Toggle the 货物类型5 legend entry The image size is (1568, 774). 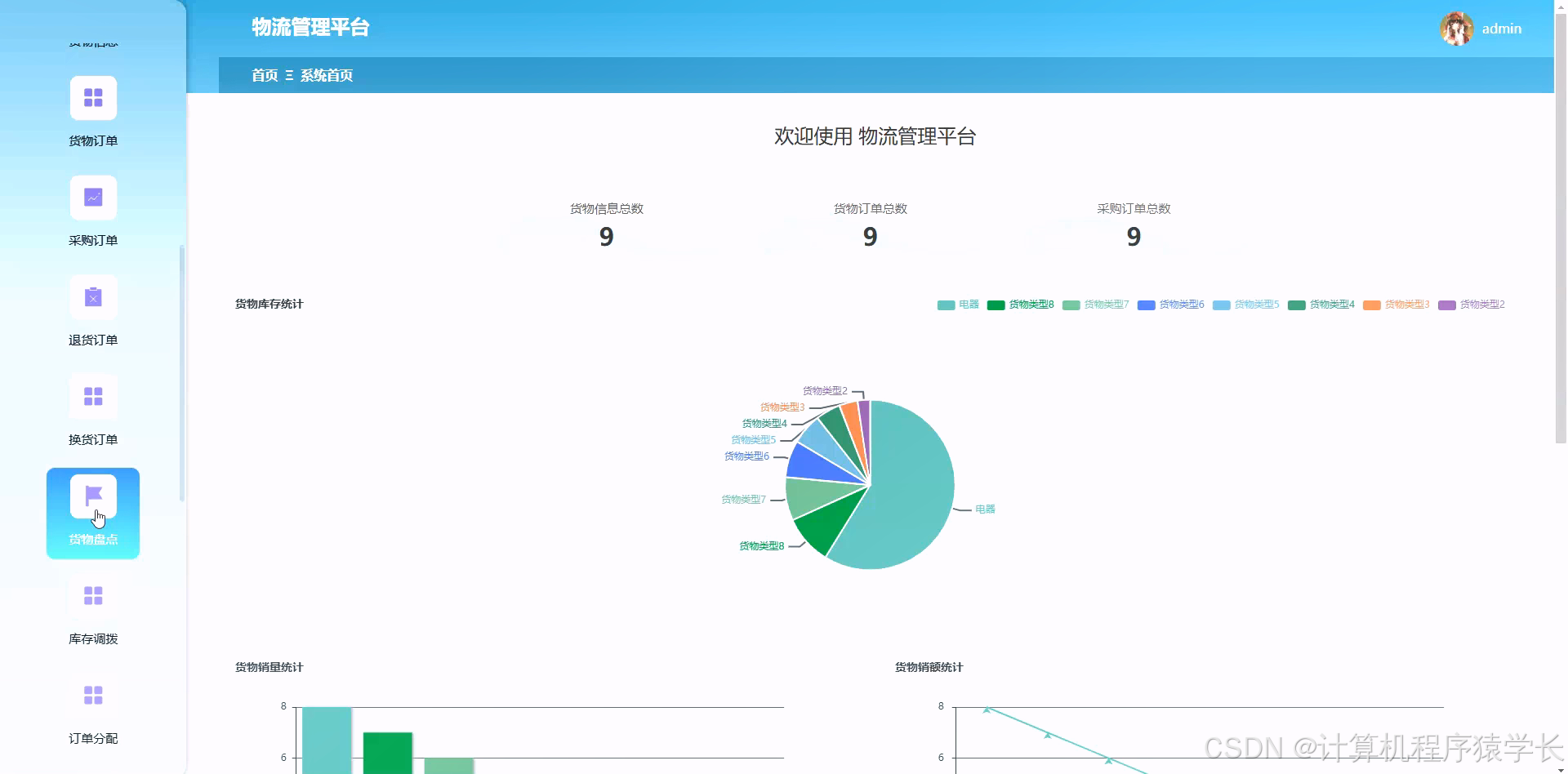[x=1246, y=305]
